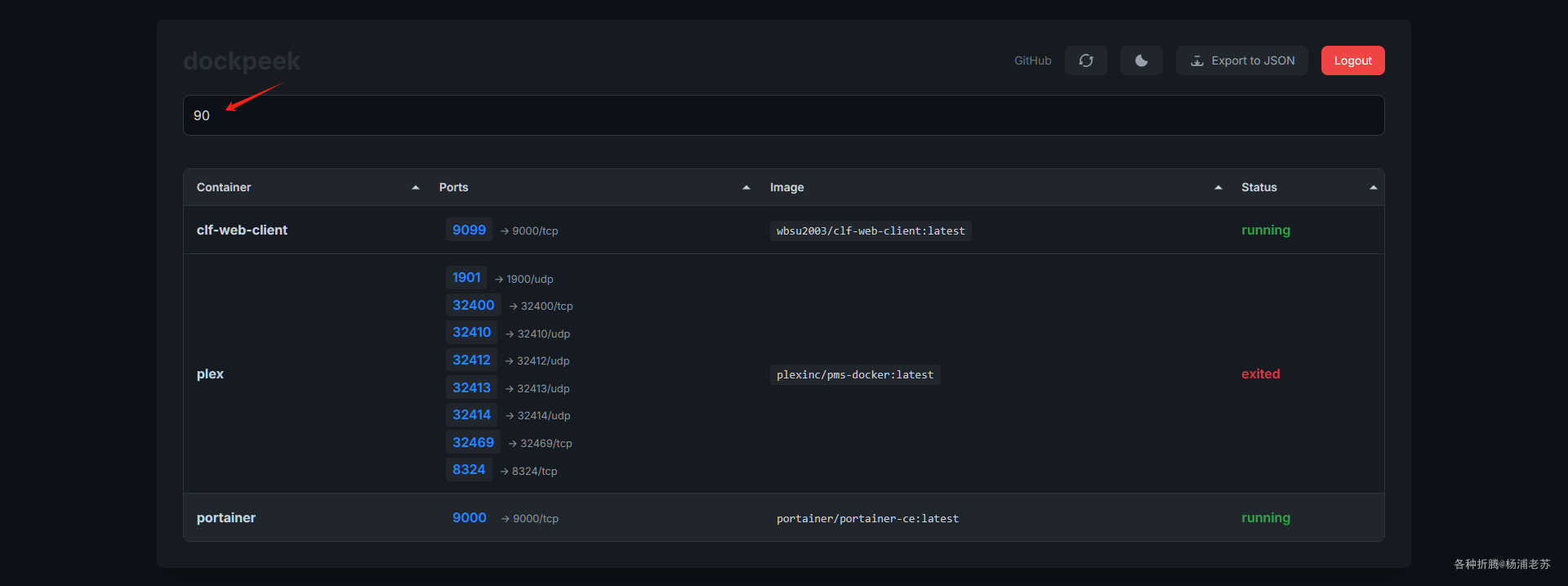
Task: Click the dockpeek logo title
Action: (x=242, y=61)
